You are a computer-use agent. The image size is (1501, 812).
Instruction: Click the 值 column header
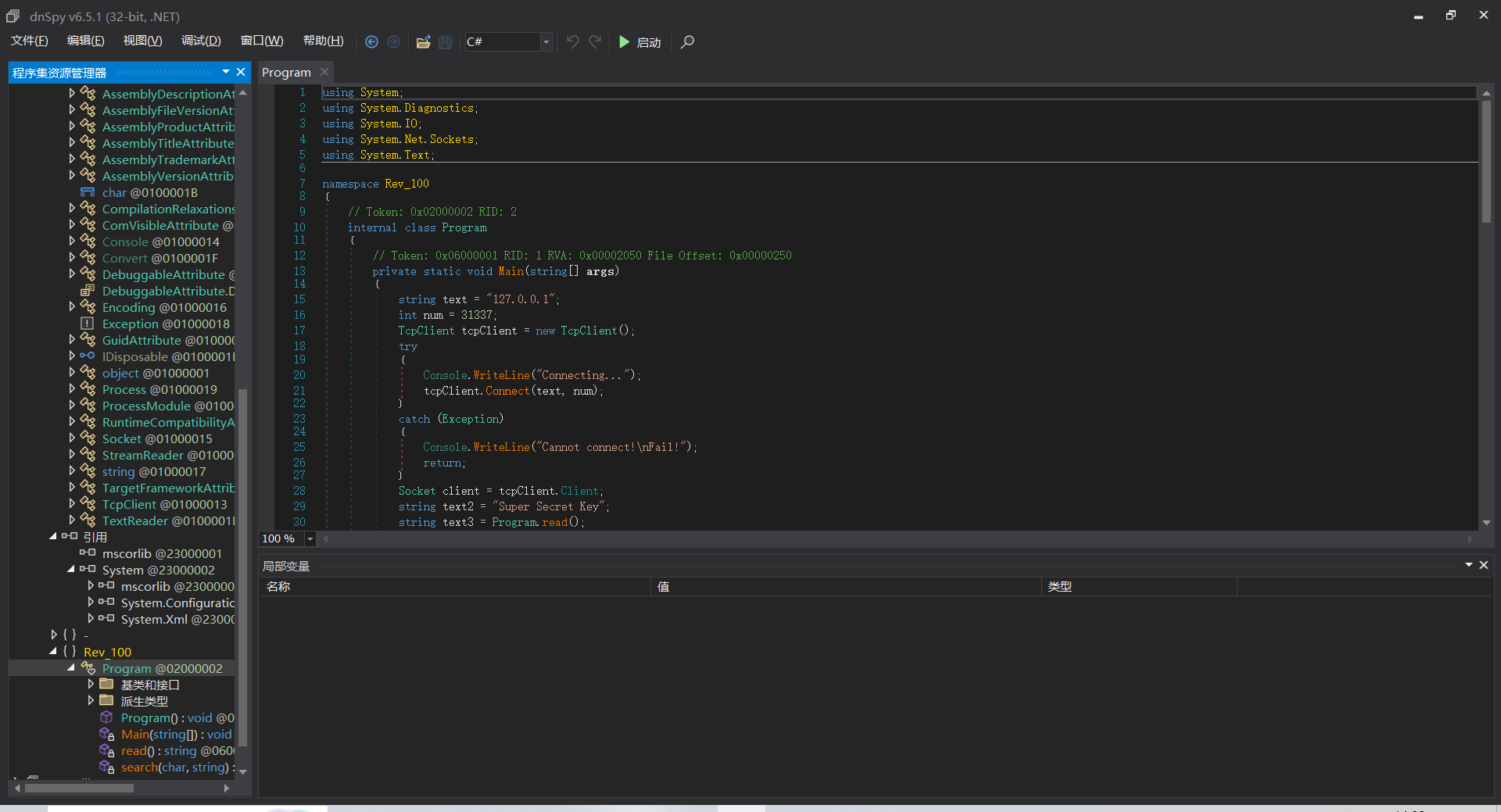click(846, 586)
